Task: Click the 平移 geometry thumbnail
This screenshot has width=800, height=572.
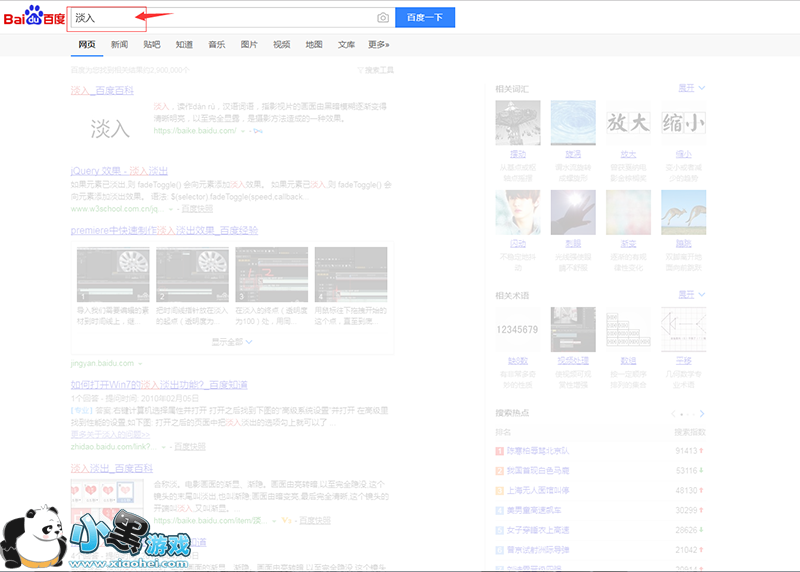Action: (x=684, y=329)
